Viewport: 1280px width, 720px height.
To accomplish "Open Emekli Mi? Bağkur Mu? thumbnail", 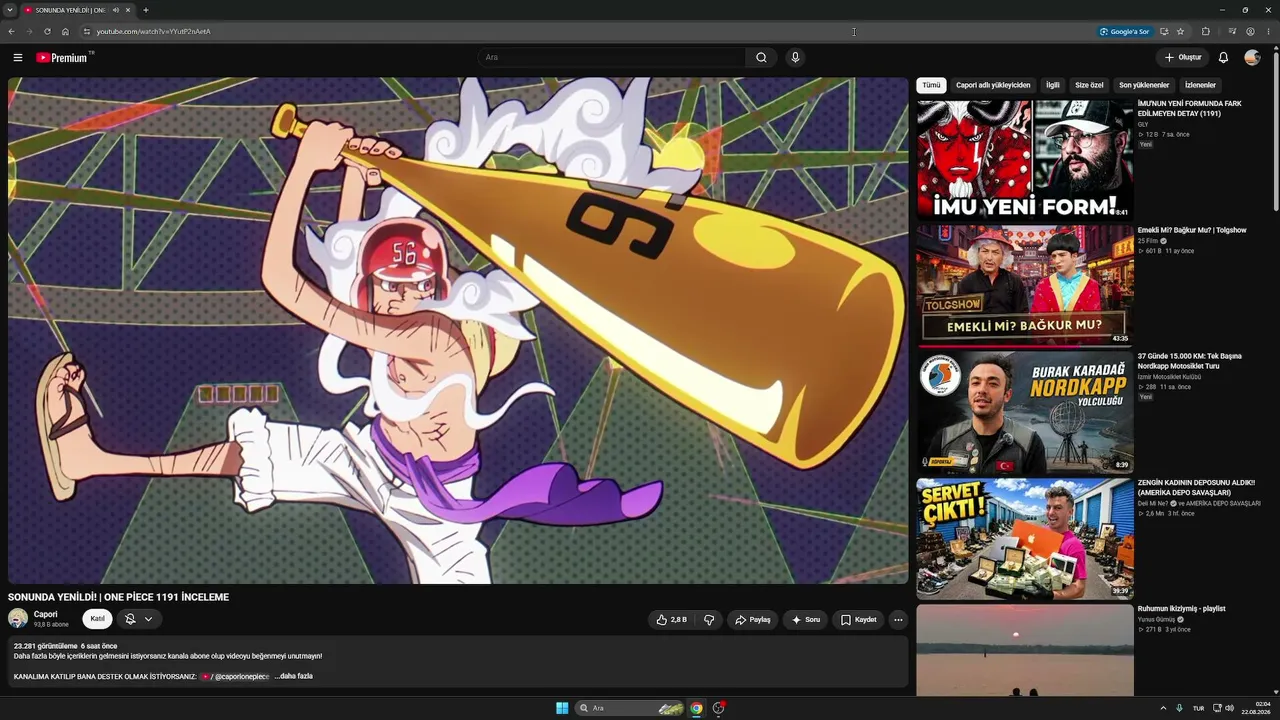I will [1025, 285].
